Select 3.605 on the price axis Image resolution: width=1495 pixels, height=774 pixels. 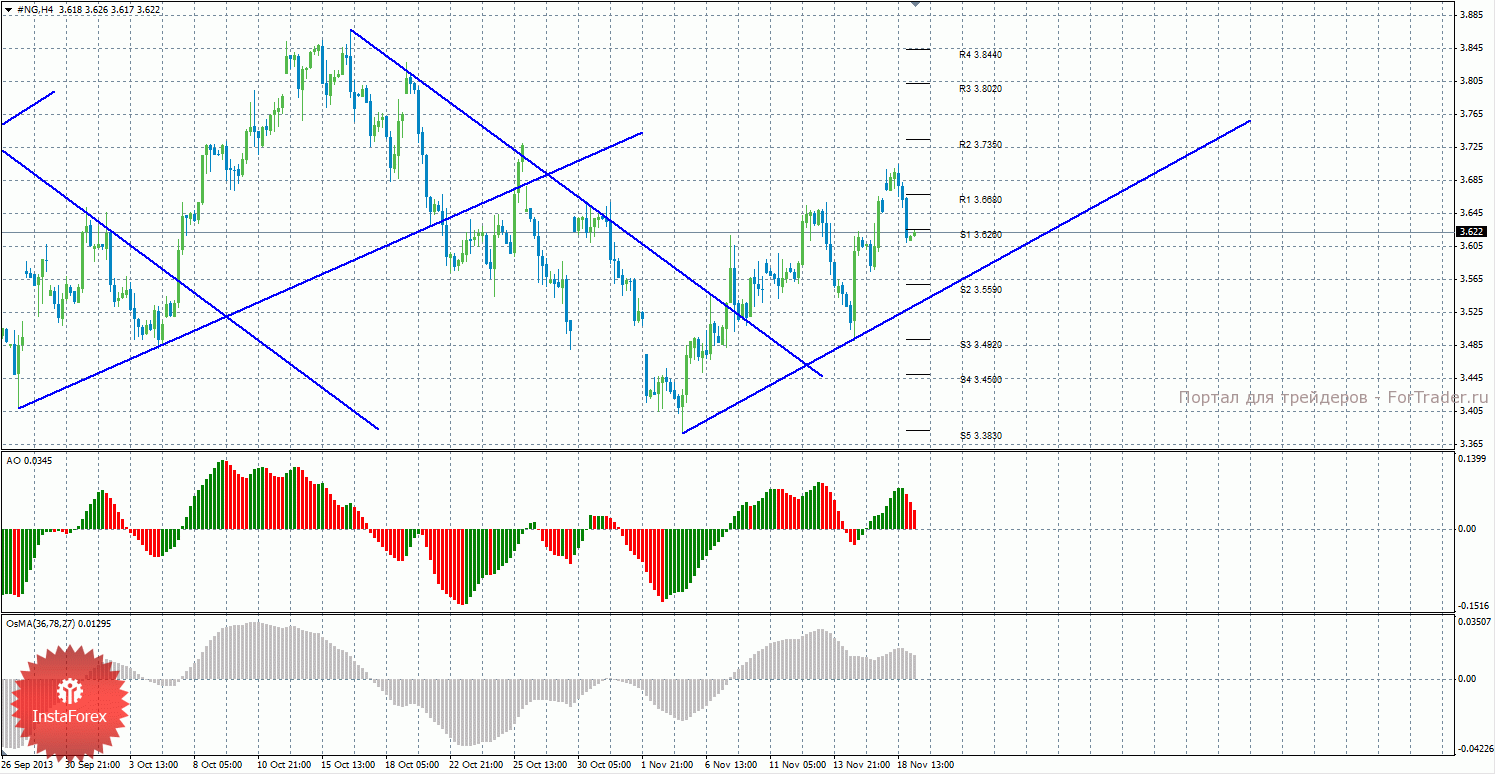[1473, 246]
